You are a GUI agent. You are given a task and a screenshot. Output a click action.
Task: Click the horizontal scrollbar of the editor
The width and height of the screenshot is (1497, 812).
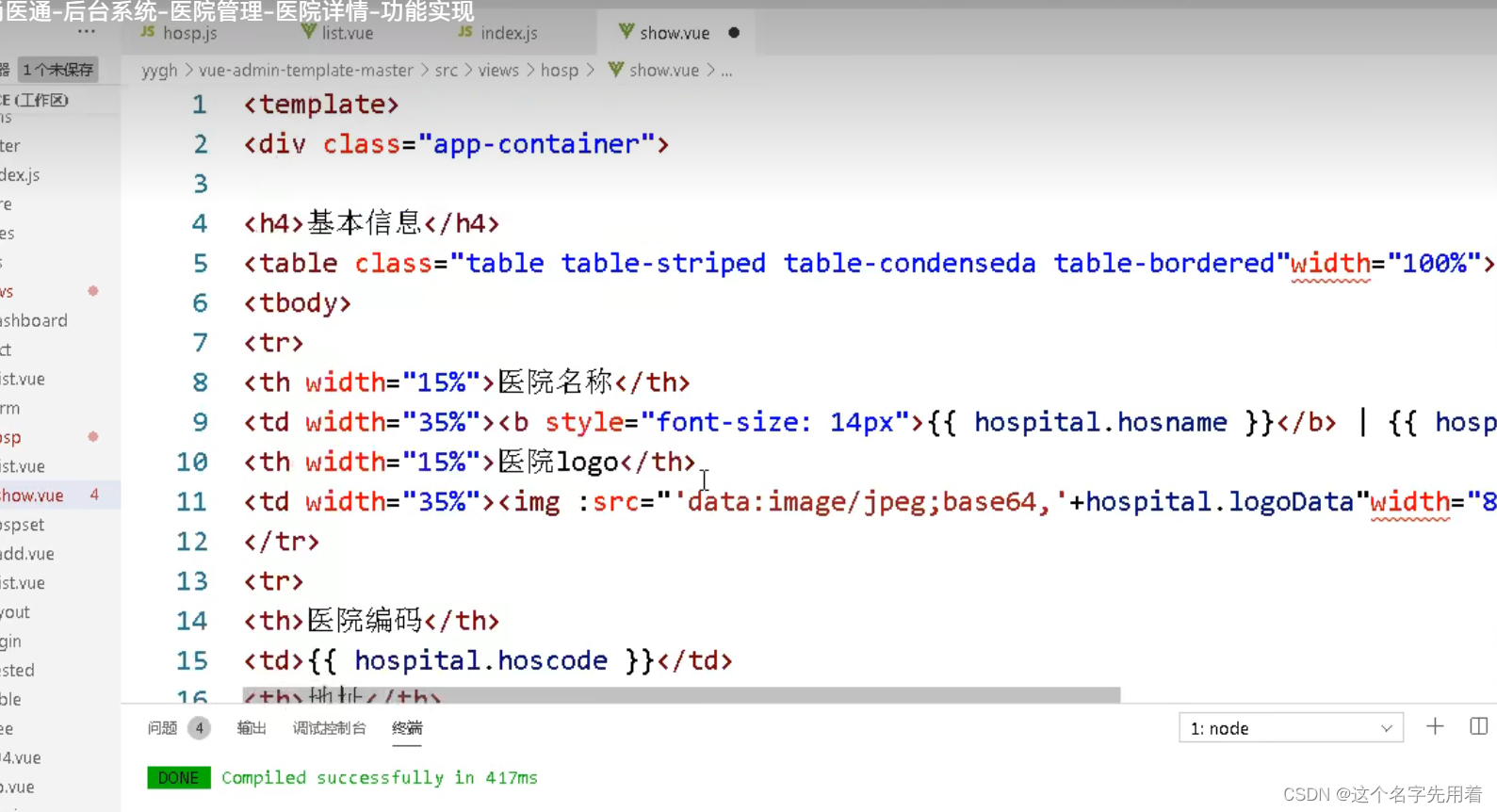click(x=681, y=695)
